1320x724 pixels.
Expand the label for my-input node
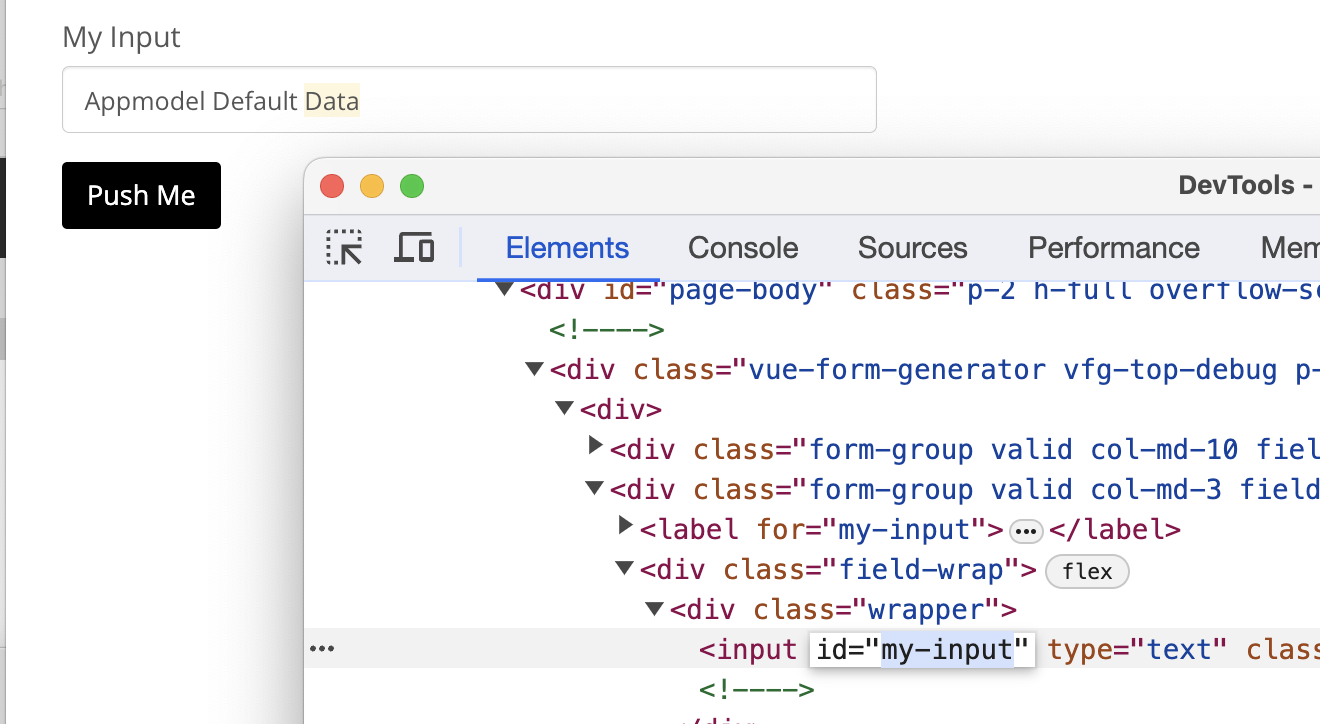tap(626, 525)
